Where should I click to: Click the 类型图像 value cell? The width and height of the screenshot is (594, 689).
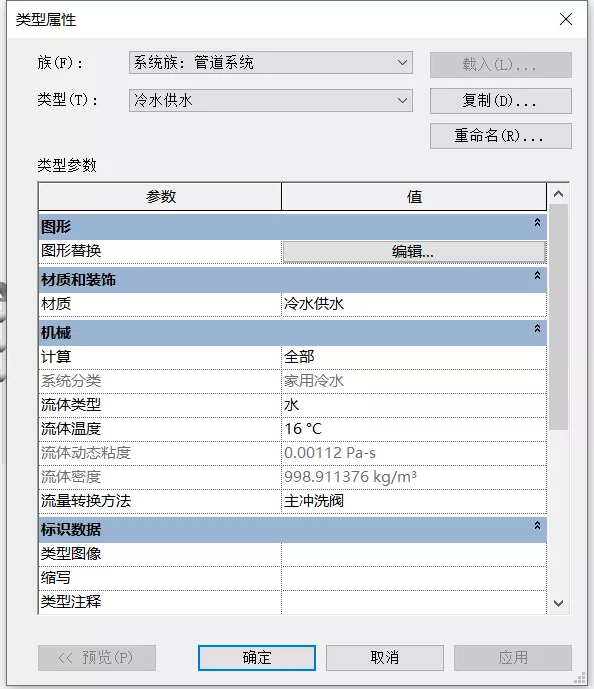click(x=414, y=554)
